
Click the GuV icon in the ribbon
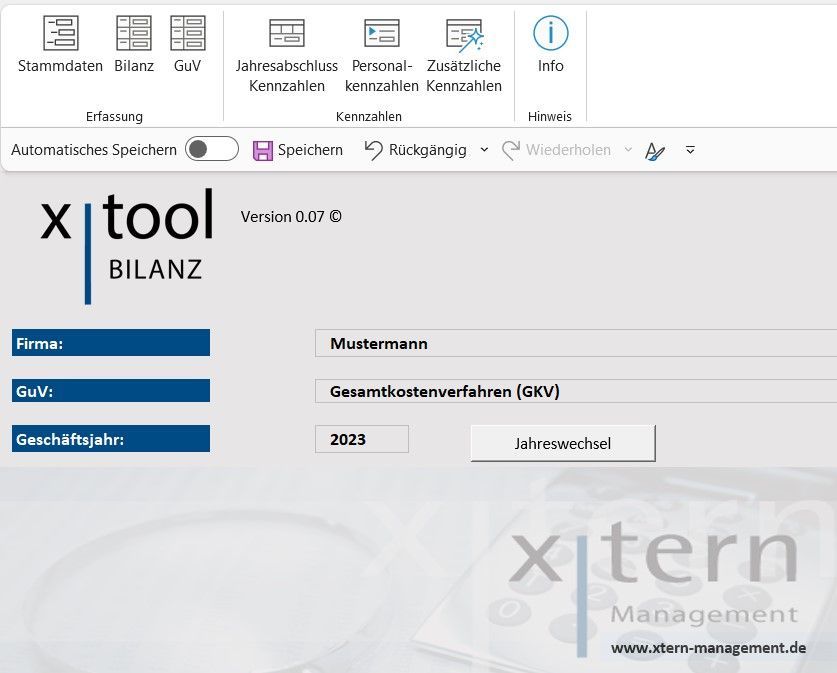click(x=187, y=45)
